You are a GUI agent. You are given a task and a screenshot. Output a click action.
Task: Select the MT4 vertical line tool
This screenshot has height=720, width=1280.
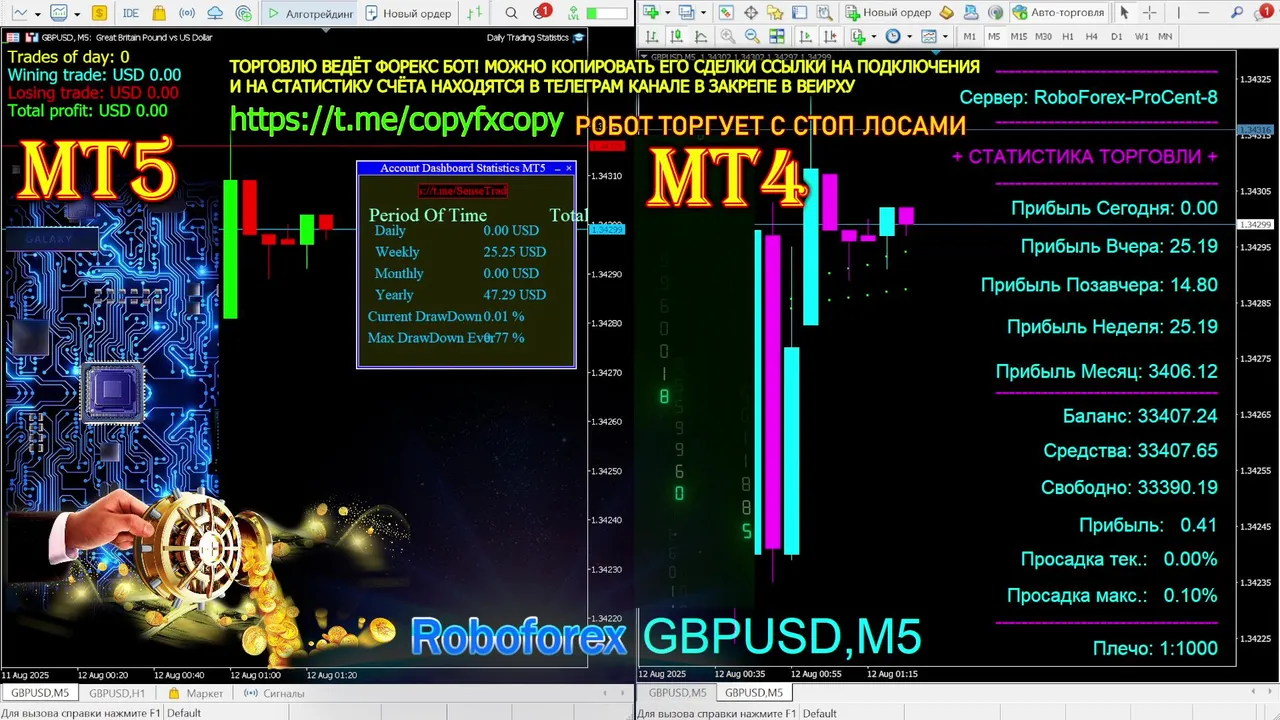pos(1178,13)
